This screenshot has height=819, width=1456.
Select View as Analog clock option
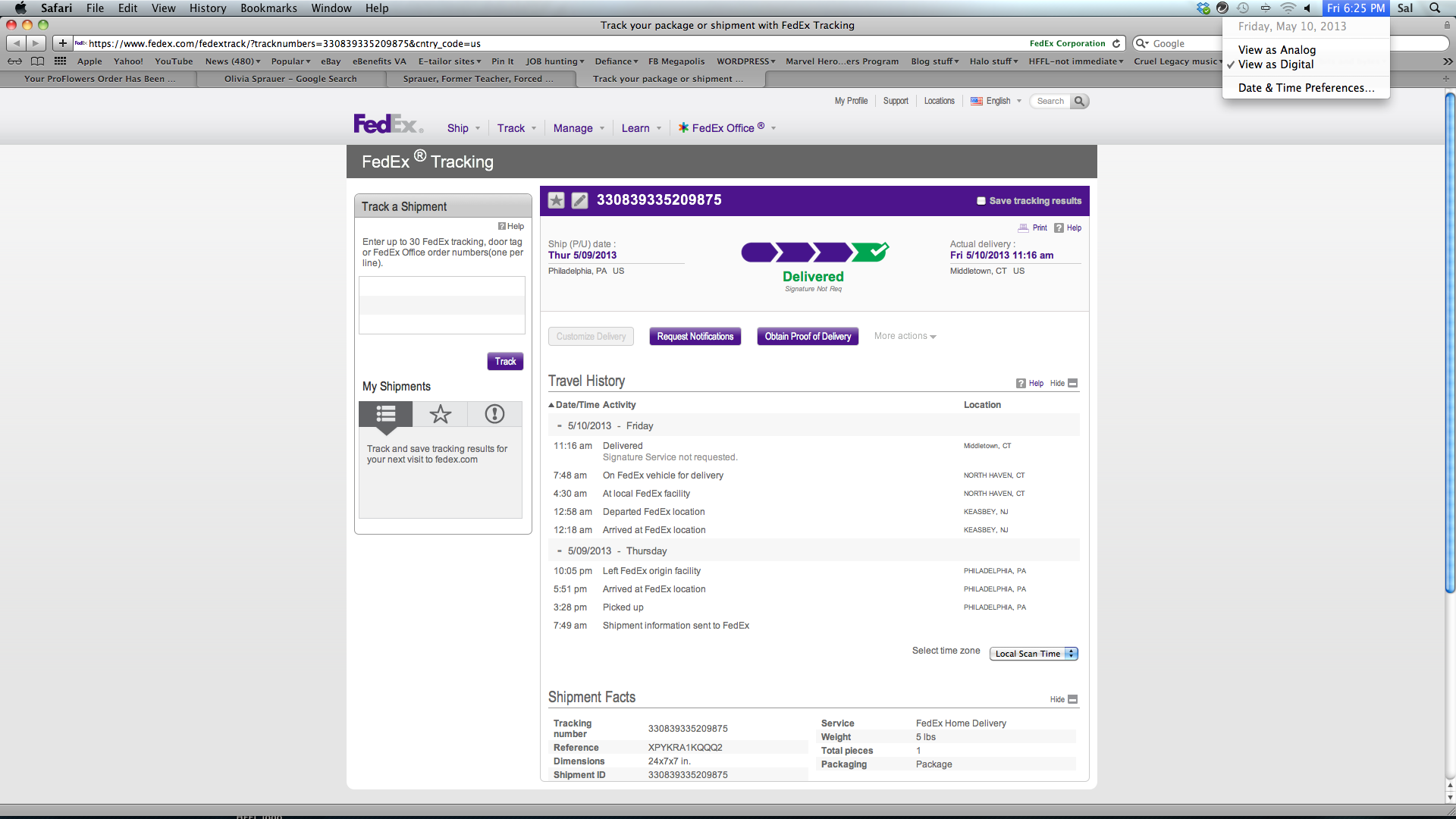click(x=1276, y=50)
